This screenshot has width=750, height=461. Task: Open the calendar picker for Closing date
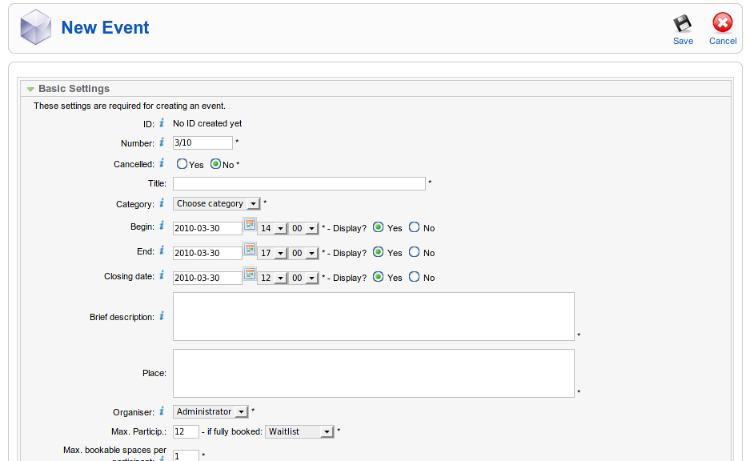[250, 274]
